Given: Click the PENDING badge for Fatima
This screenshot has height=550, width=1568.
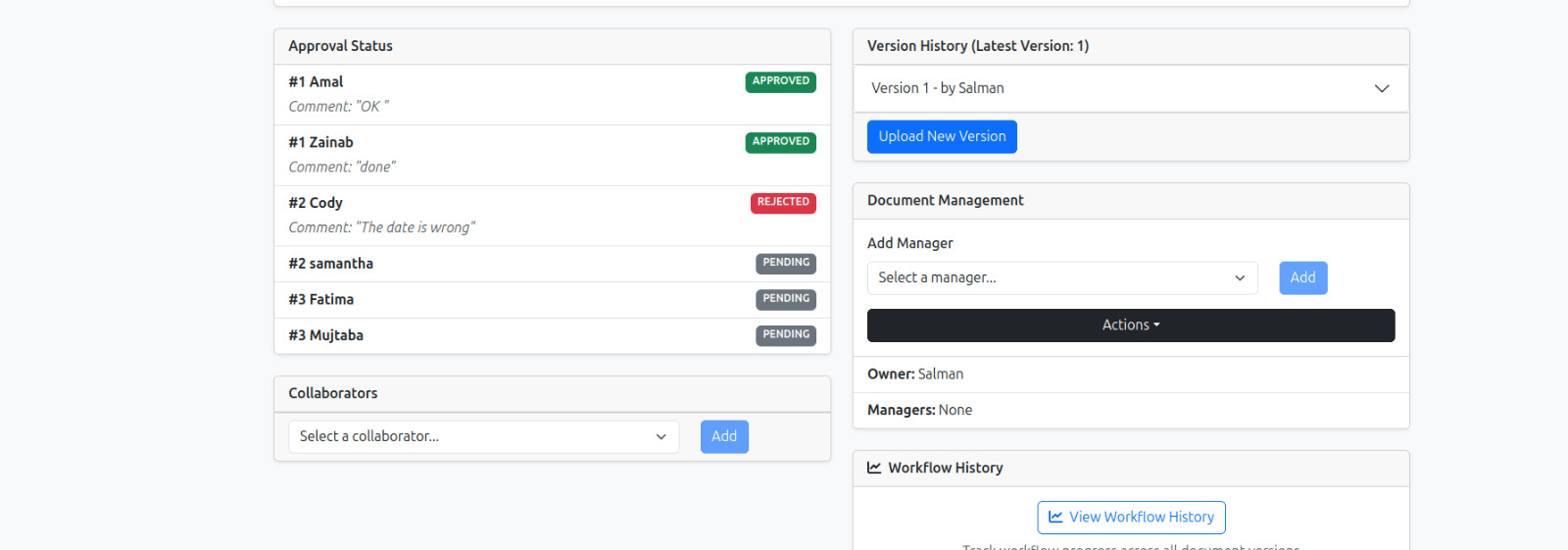Looking at the screenshot, I should pyautogui.click(x=786, y=299).
